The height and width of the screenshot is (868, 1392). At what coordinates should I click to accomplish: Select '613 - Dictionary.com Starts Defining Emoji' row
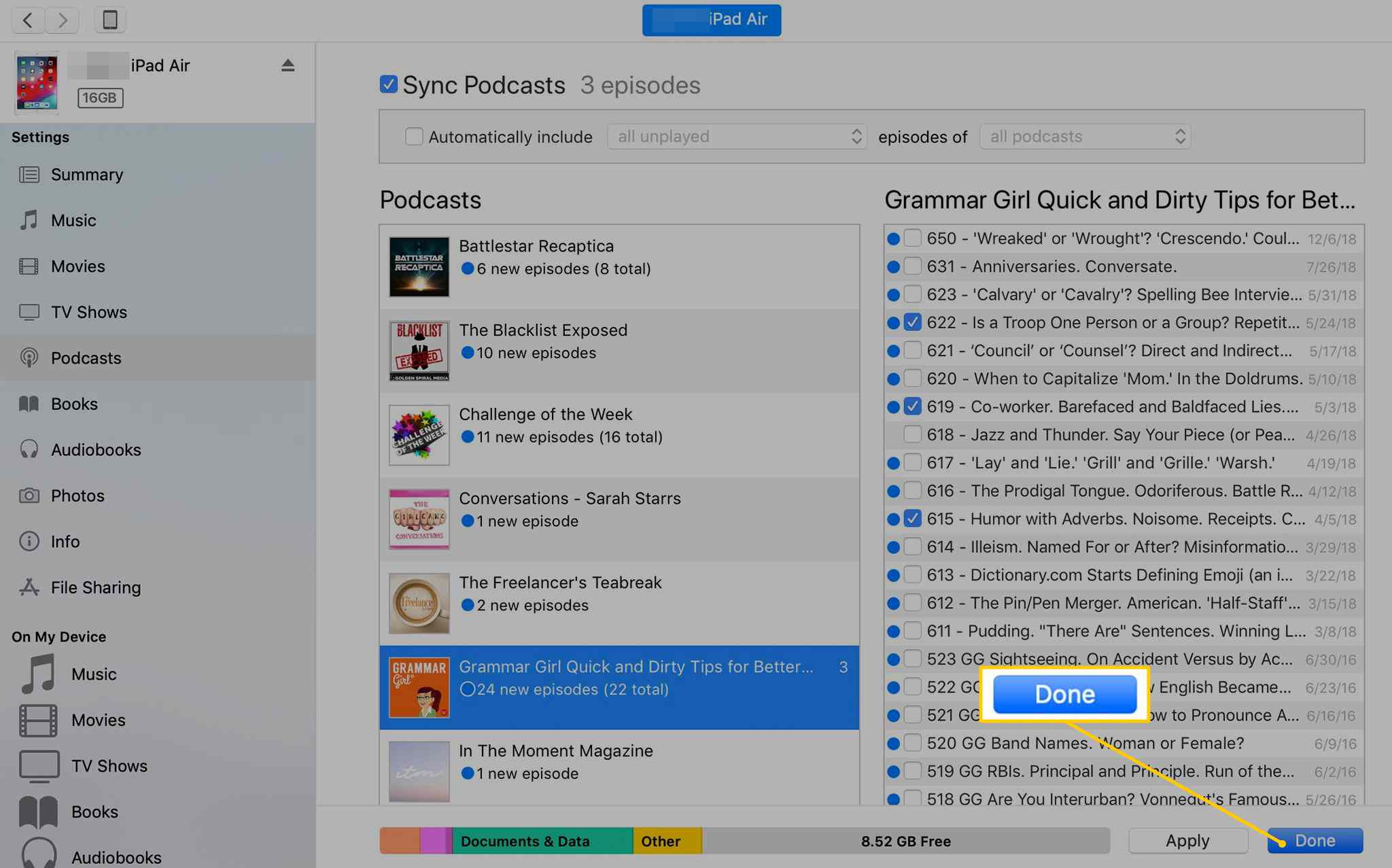[x=1124, y=575]
